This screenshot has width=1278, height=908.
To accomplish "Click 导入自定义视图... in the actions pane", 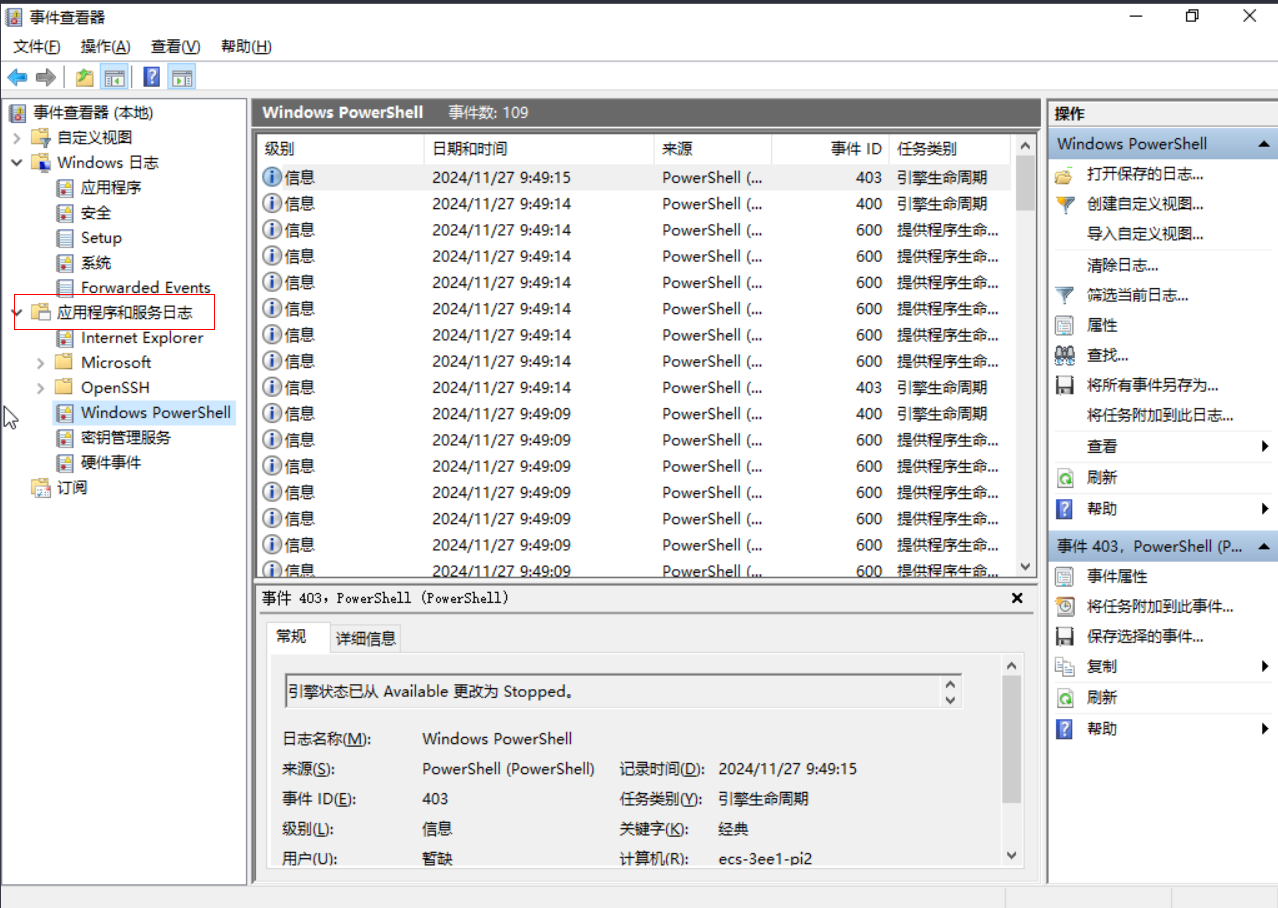I will click(1145, 234).
